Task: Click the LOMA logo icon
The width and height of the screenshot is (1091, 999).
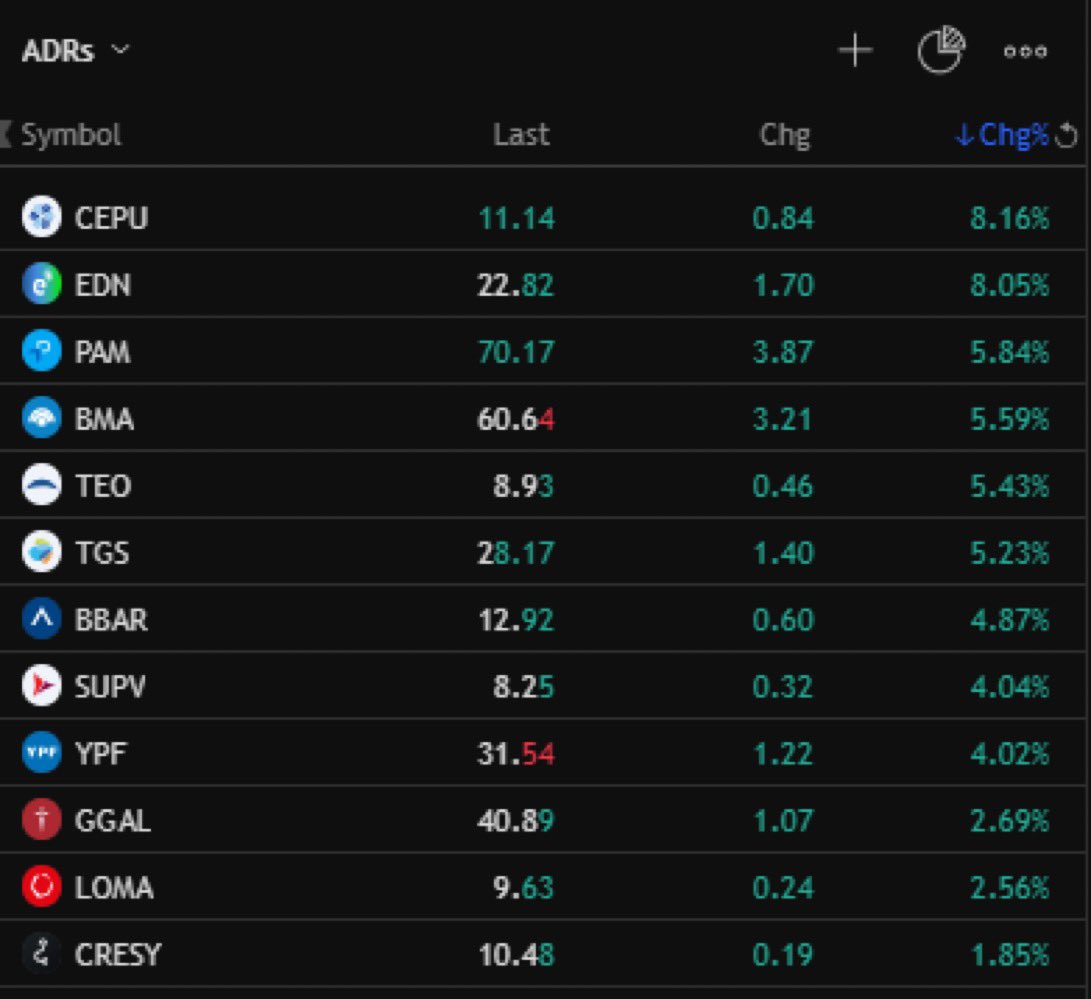Action: [42, 886]
